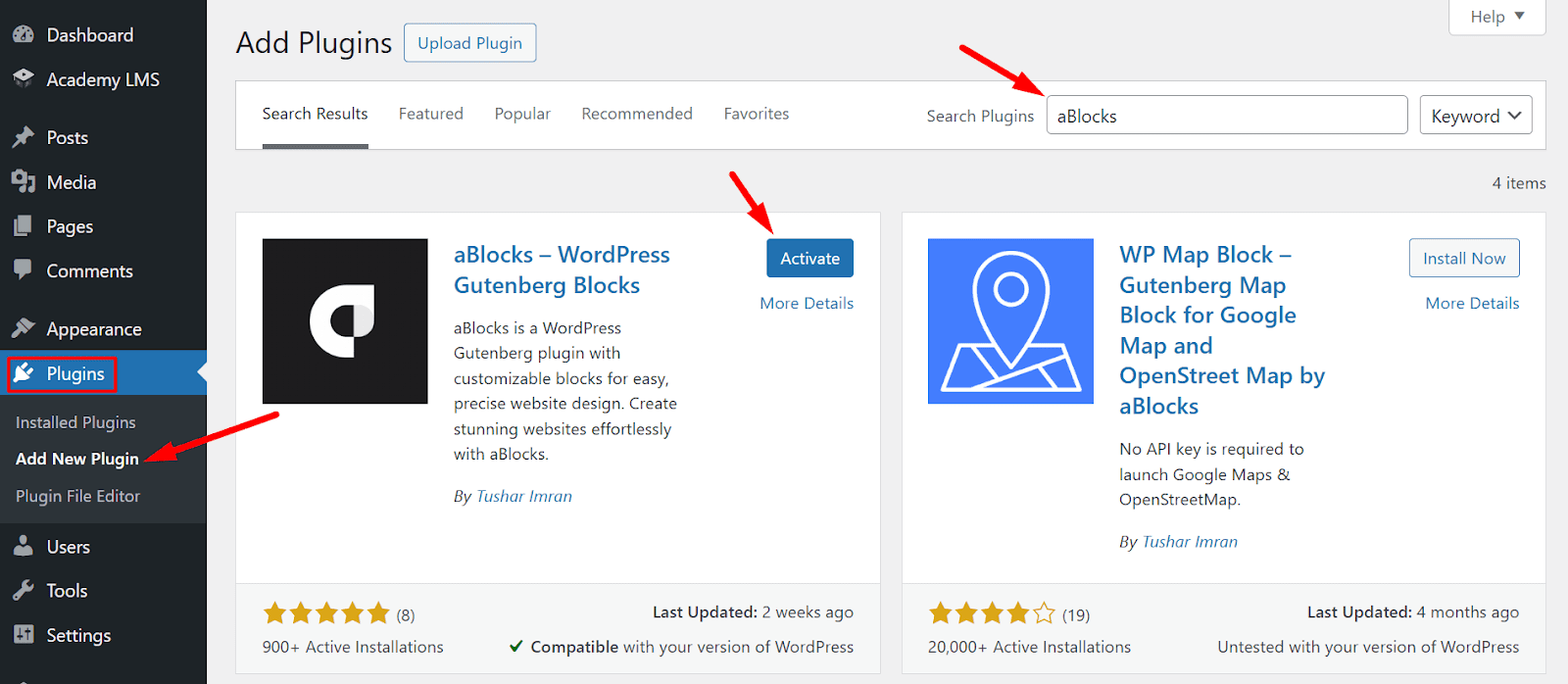
Task: Click the Plugins plug icon
Action: tap(24, 372)
